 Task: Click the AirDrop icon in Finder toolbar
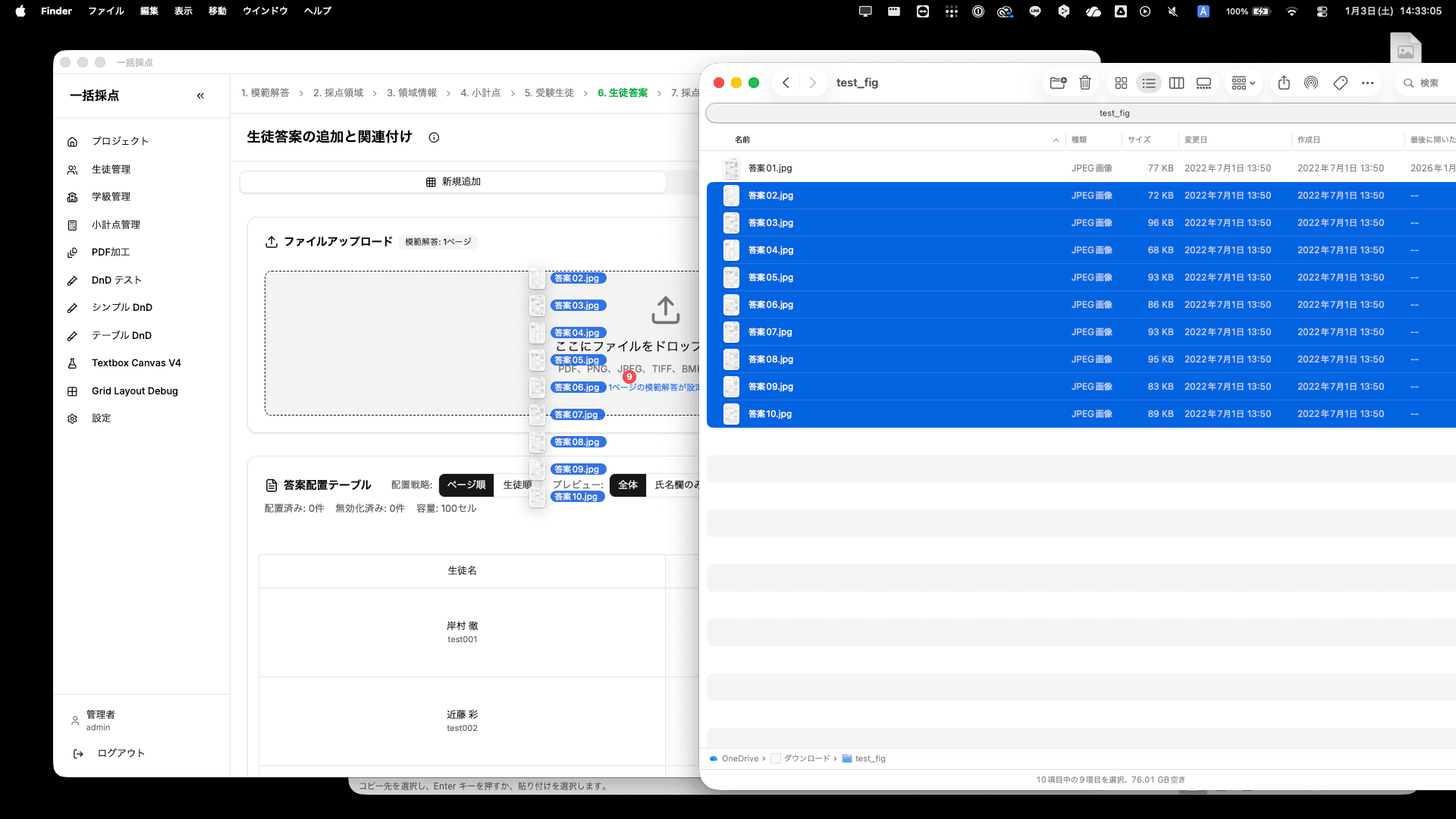pos(1311,83)
